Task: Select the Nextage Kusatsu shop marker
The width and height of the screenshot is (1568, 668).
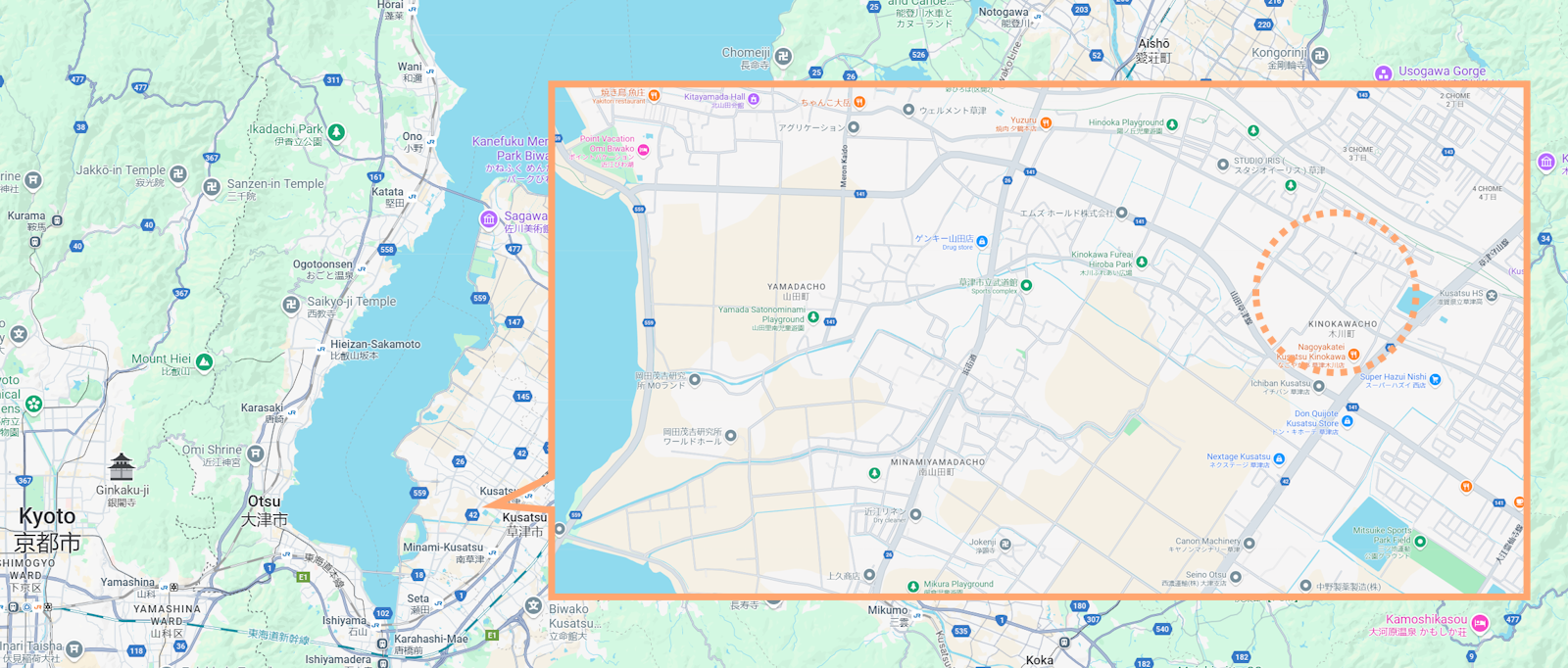Action: (1279, 458)
